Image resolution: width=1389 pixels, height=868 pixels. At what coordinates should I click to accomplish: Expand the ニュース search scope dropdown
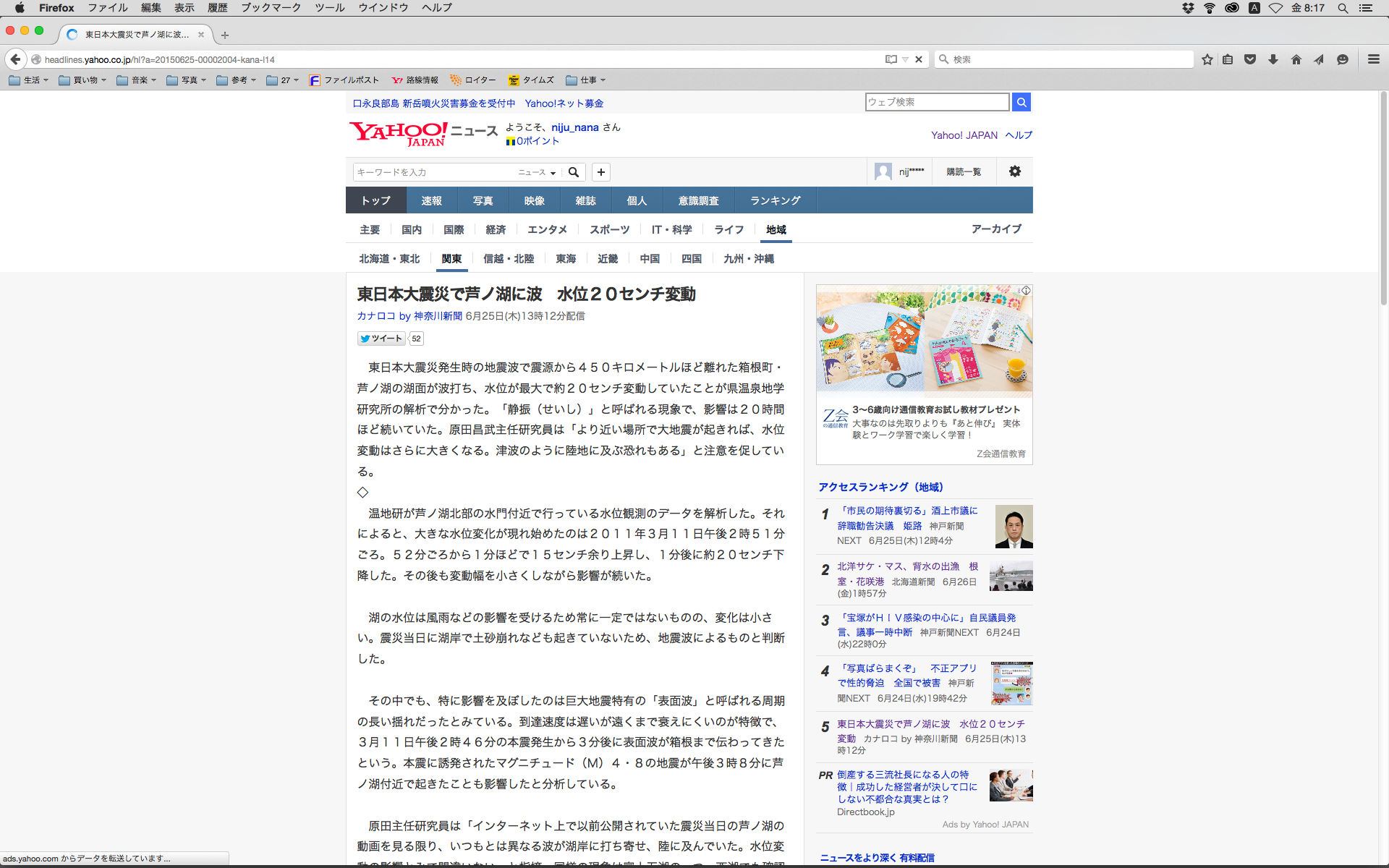click(536, 172)
